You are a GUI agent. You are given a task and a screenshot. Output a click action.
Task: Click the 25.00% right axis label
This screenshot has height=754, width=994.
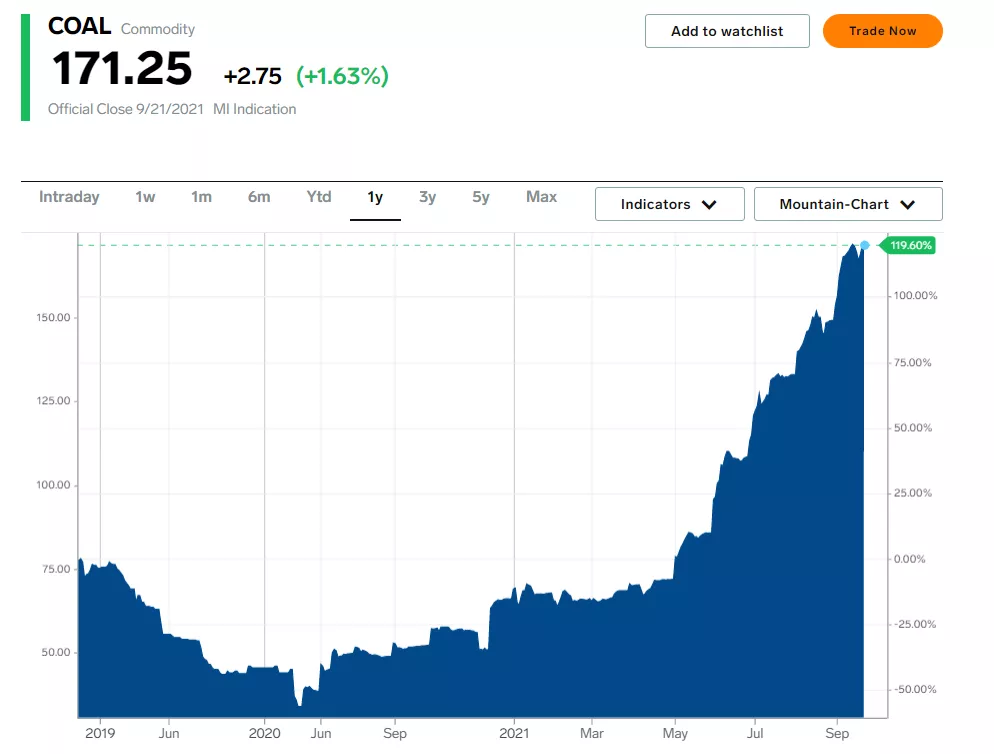tap(913, 493)
